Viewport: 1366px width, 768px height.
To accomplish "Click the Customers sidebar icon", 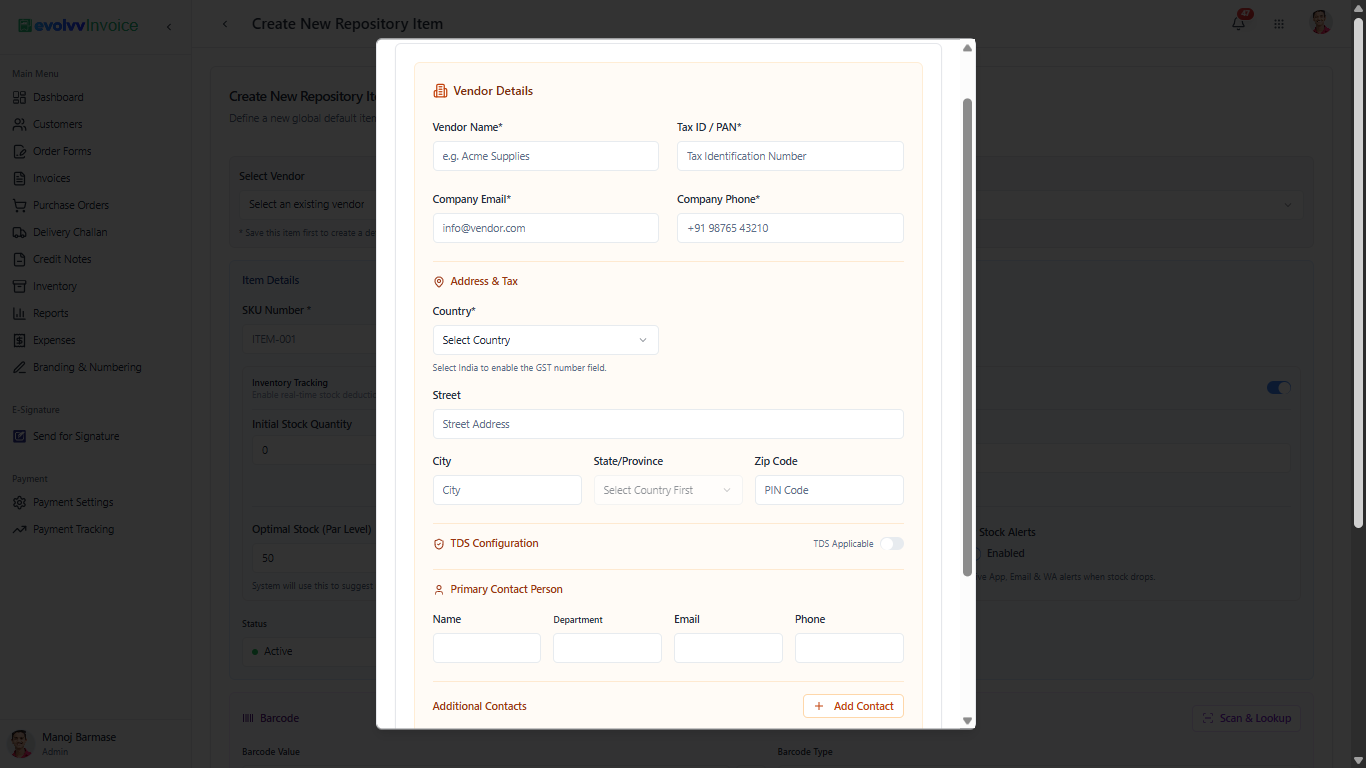I will pos(19,124).
